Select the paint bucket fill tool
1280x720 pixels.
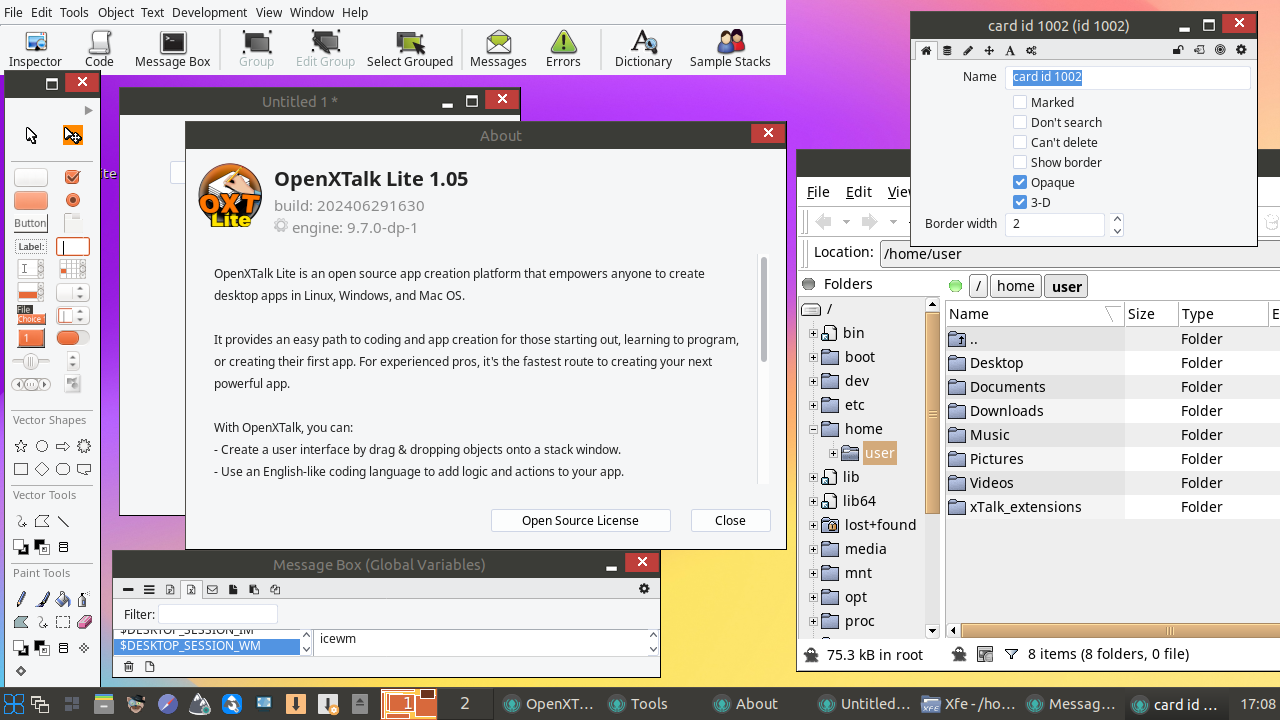click(x=63, y=599)
